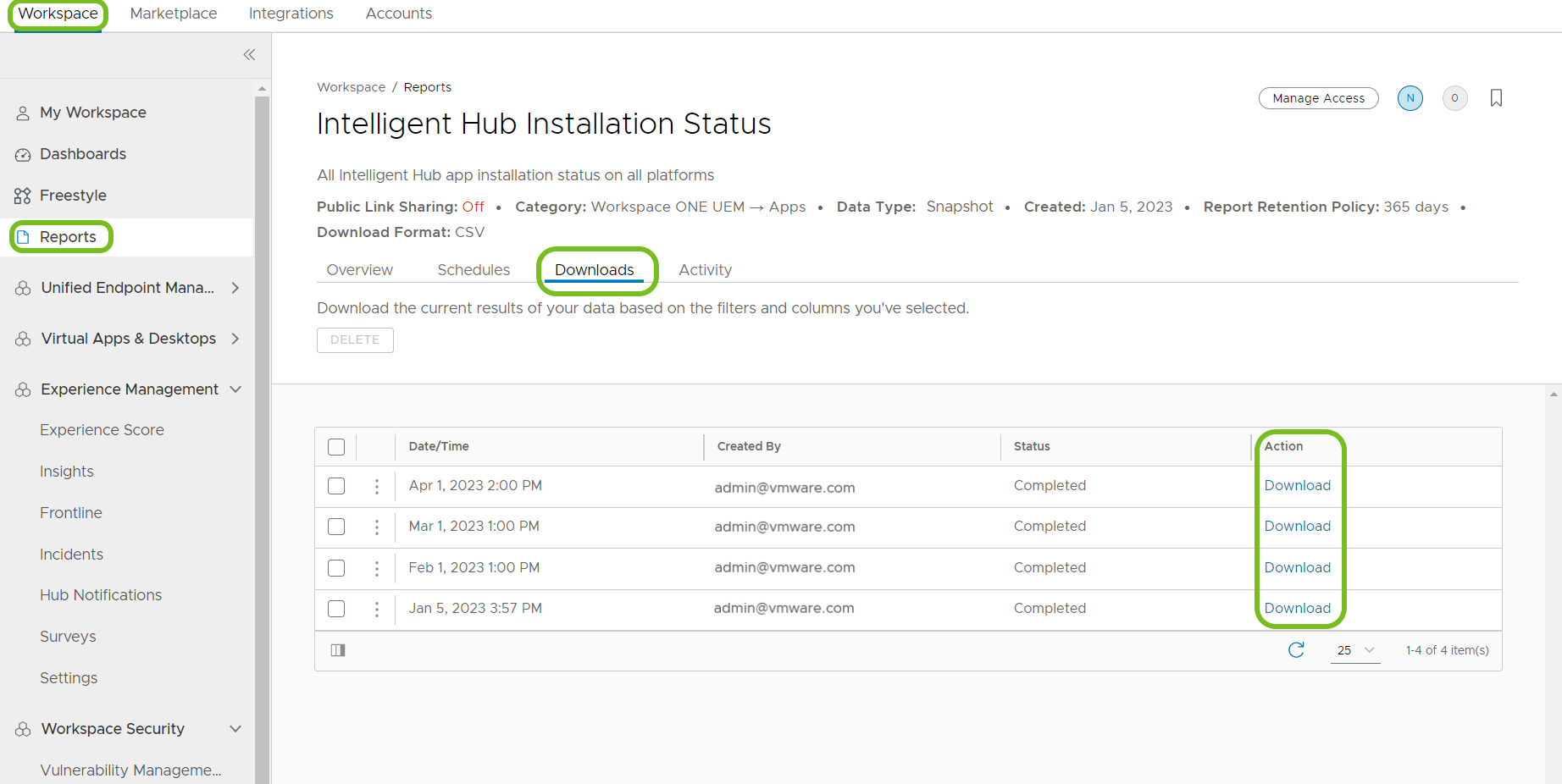Click the bookmark icon near Manage Access
The image size is (1562, 784).
click(x=1496, y=98)
